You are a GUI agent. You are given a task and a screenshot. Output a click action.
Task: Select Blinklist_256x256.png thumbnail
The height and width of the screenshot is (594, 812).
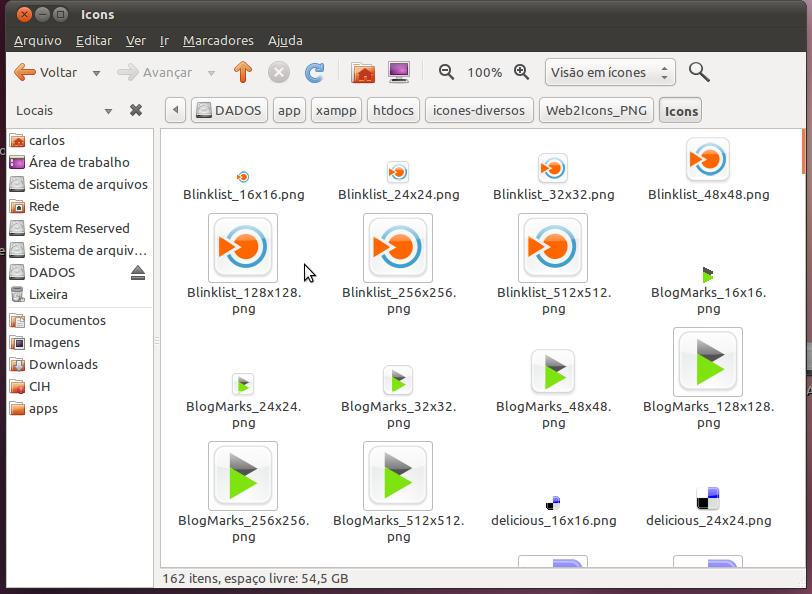pyautogui.click(x=398, y=248)
